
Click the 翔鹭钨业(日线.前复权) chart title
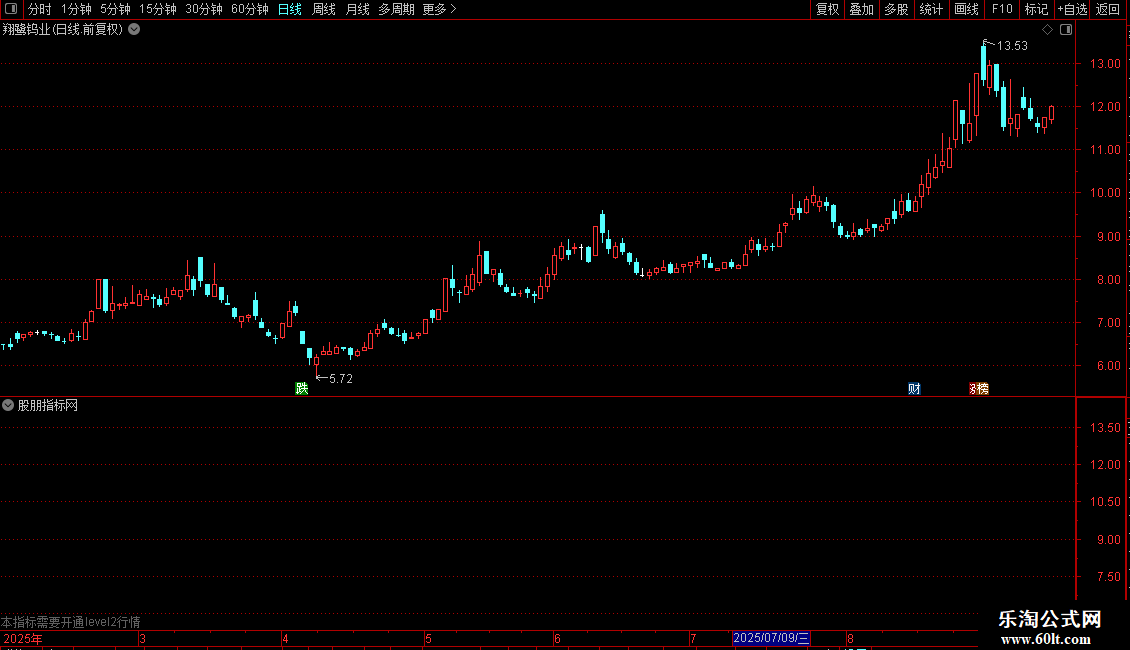click(x=63, y=30)
